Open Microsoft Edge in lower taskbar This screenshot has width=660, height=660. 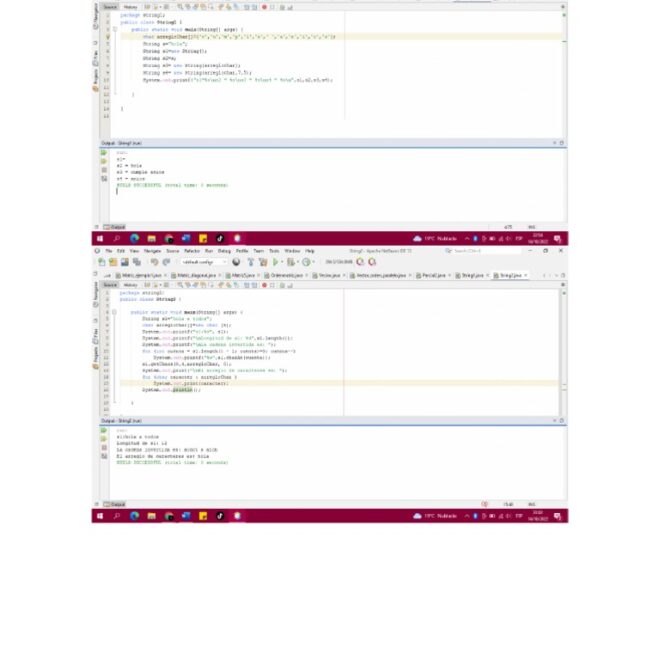(x=134, y=516)
